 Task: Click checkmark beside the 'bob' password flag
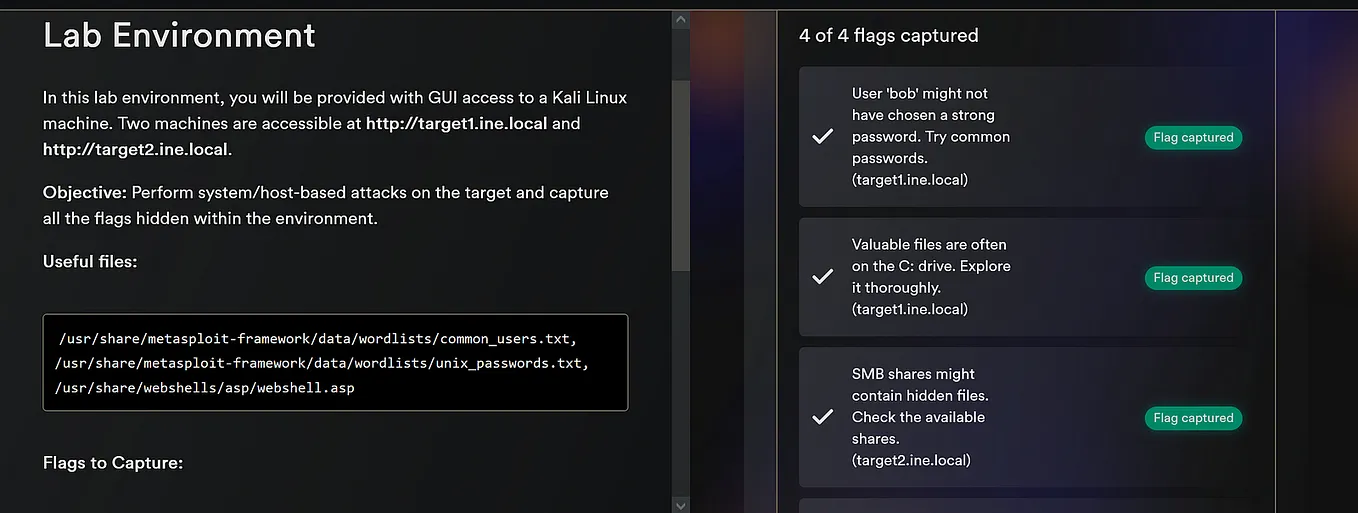tap(823, 137)
